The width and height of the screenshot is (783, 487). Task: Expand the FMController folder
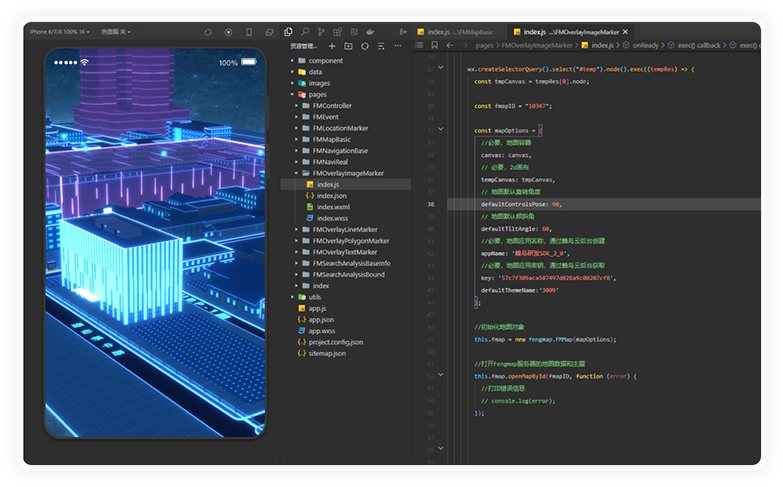tap(331, 106)
